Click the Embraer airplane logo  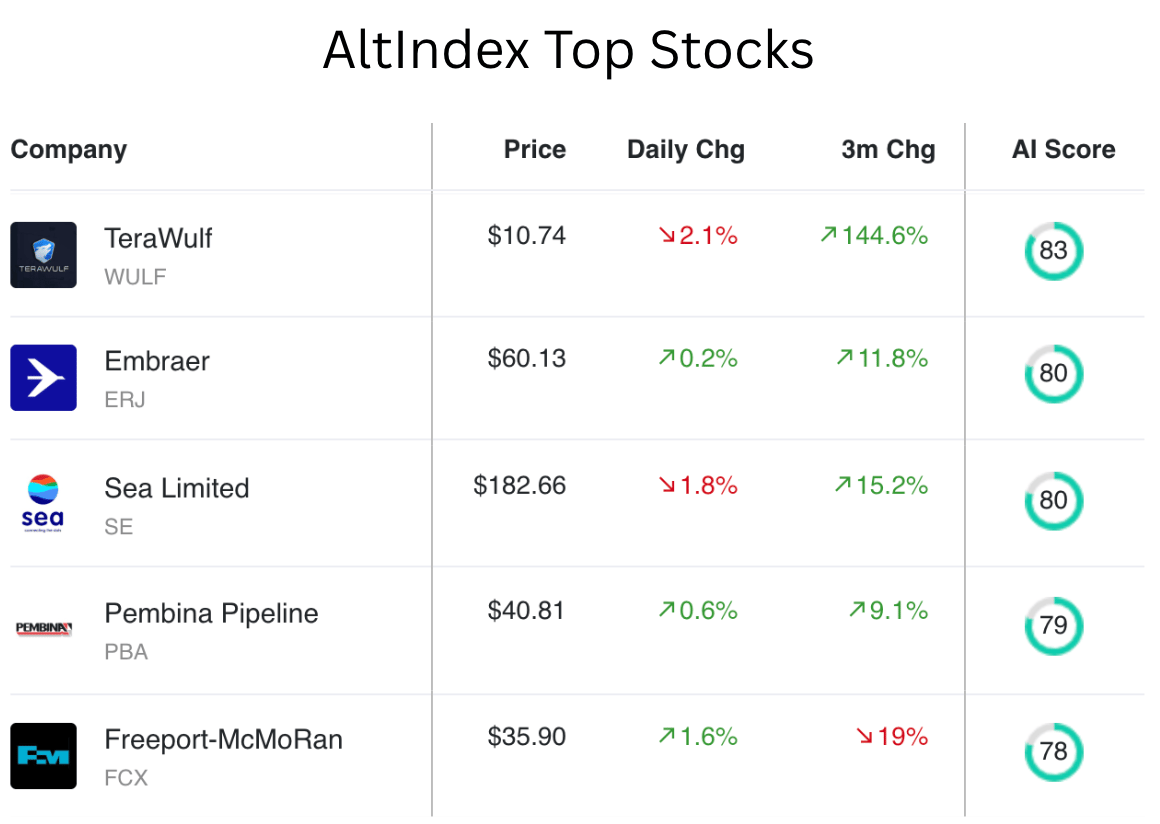click(x=43, y=378)
